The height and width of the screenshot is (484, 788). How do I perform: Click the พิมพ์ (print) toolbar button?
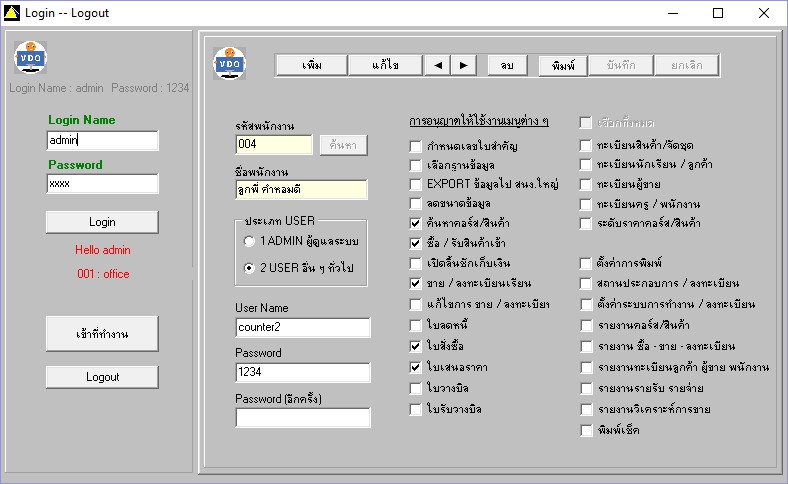[x=563, y=65]
